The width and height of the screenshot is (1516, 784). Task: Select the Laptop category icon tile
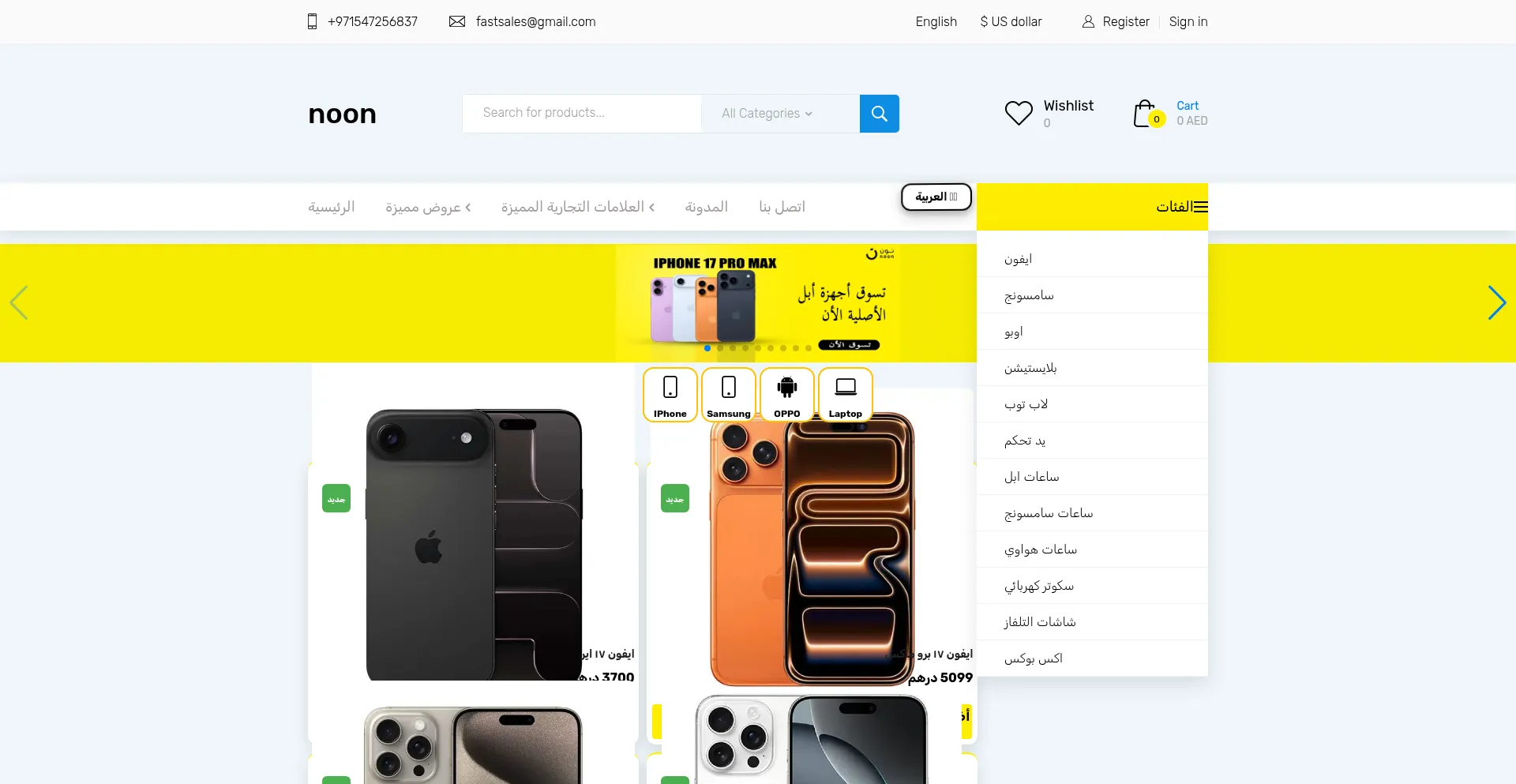[x=846, y=395]
